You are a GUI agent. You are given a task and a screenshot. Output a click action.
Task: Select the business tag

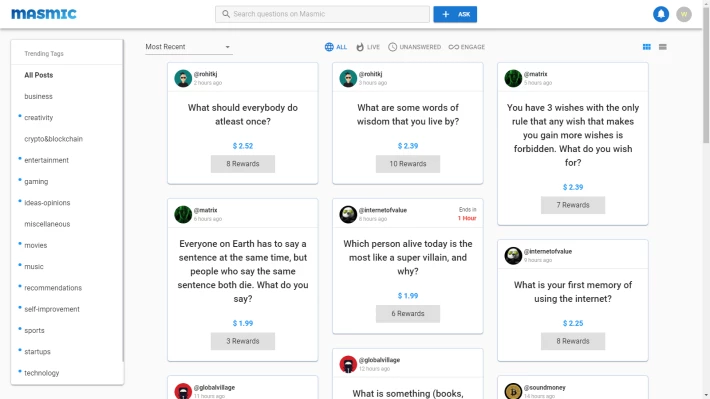38,96
